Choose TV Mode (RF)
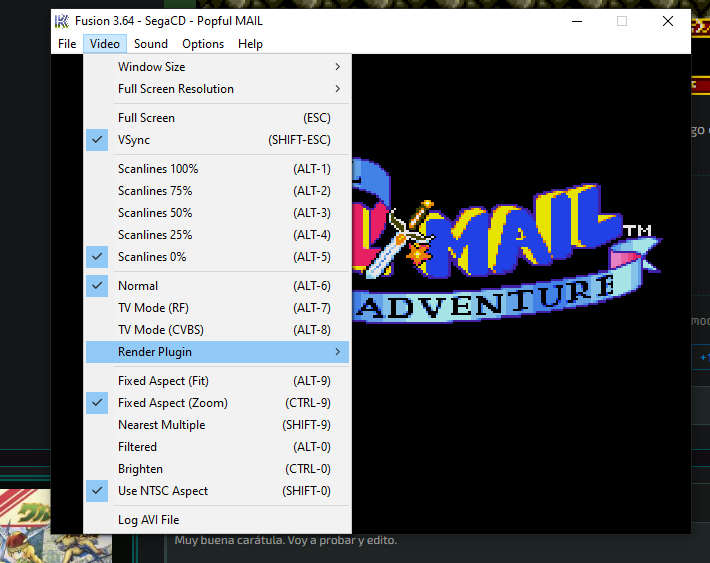Screen dimensions: 710x563 [217, 308]
